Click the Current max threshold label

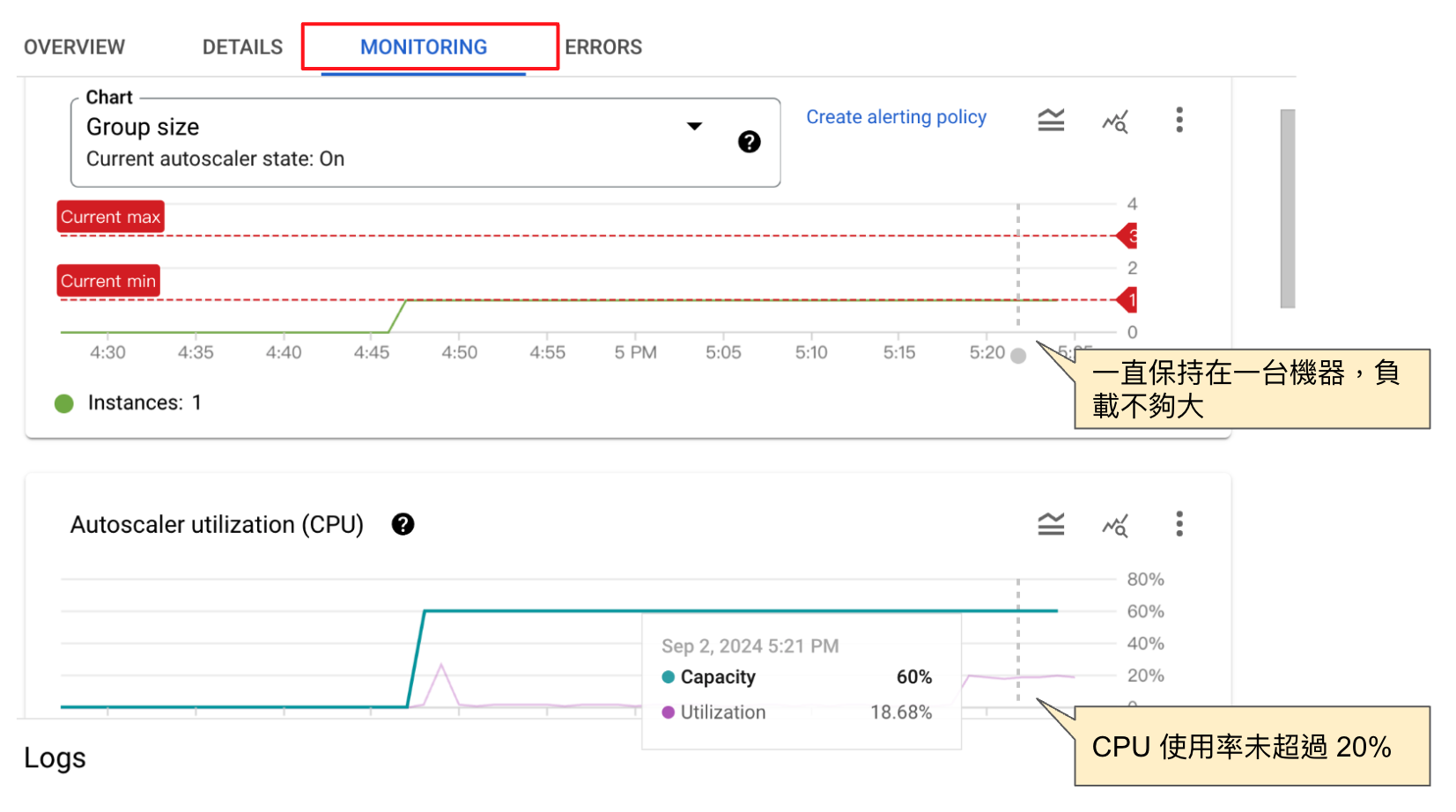coord(111,217)
